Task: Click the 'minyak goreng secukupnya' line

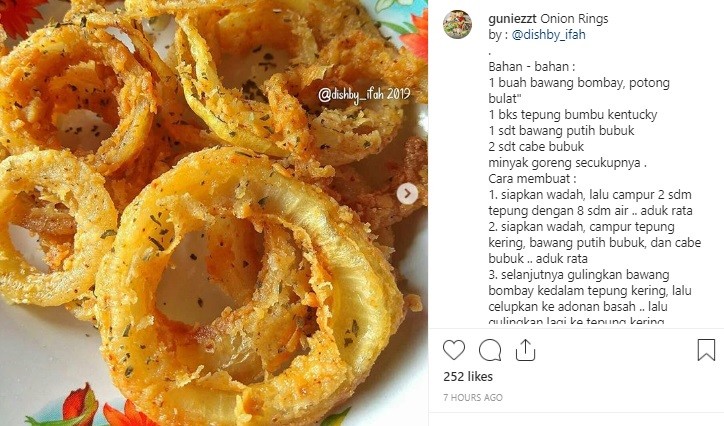Action: click(567, 163)
